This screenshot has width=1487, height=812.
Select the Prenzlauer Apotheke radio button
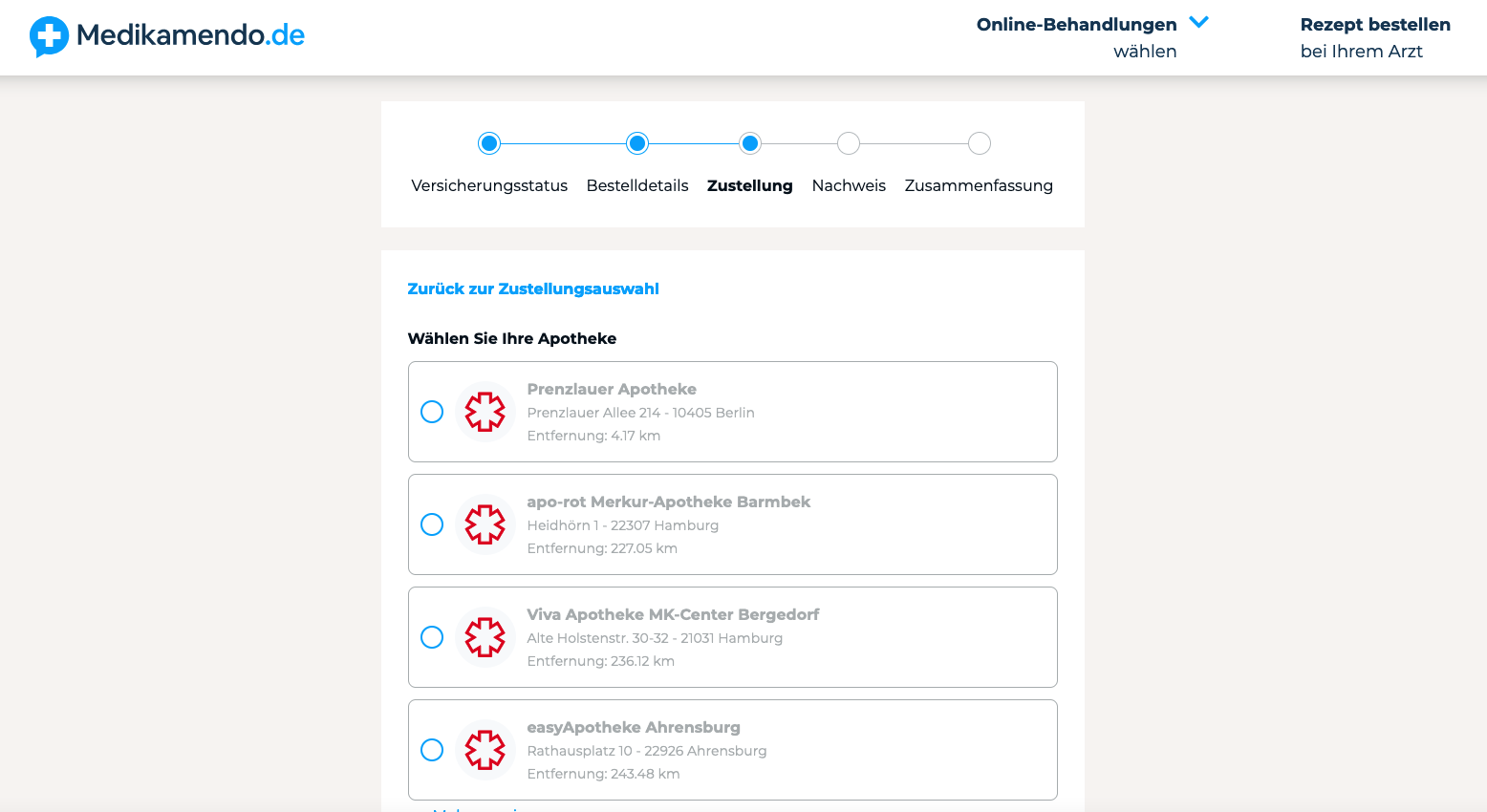point(432,412)
